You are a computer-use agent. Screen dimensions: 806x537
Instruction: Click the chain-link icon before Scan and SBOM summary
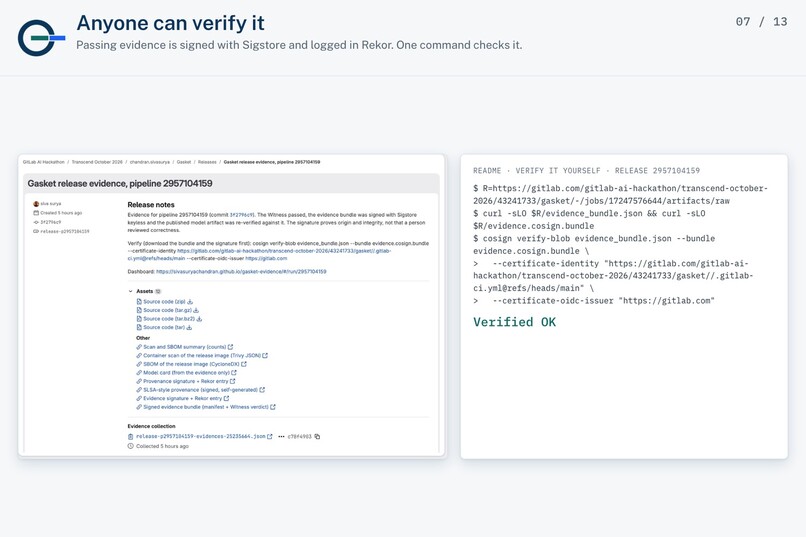(x=139, y=347)
